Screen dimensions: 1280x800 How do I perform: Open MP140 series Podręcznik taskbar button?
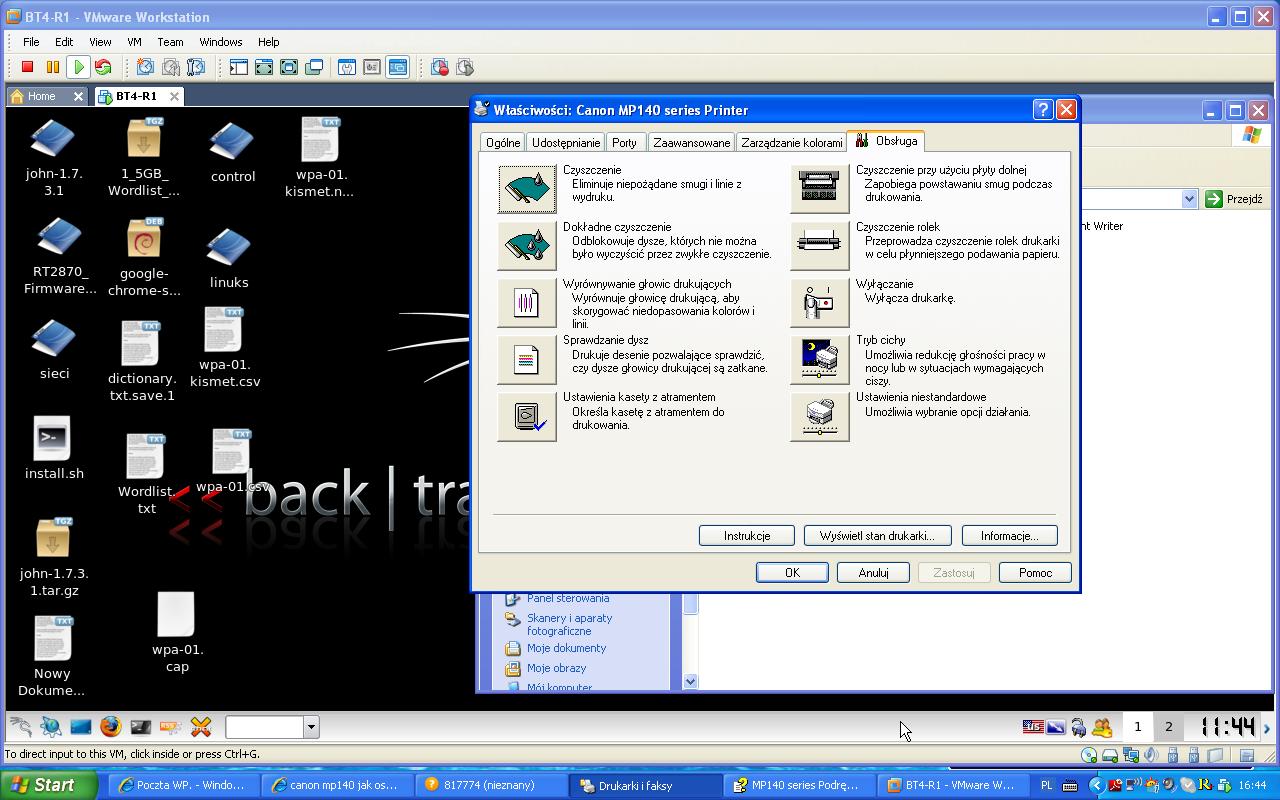800,785
